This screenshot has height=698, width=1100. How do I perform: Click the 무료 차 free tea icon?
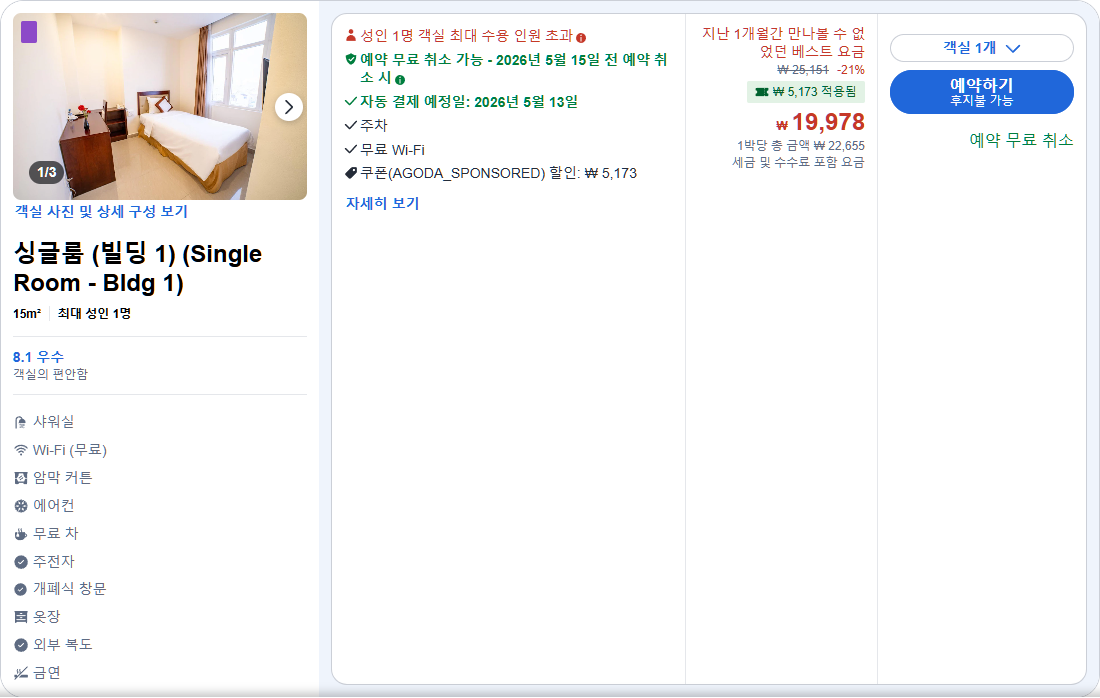23,533
